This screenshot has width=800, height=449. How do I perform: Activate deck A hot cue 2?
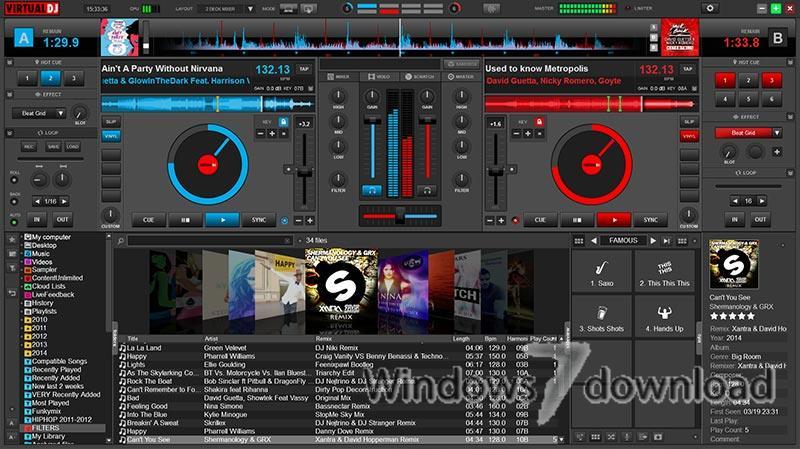(50, 78)
